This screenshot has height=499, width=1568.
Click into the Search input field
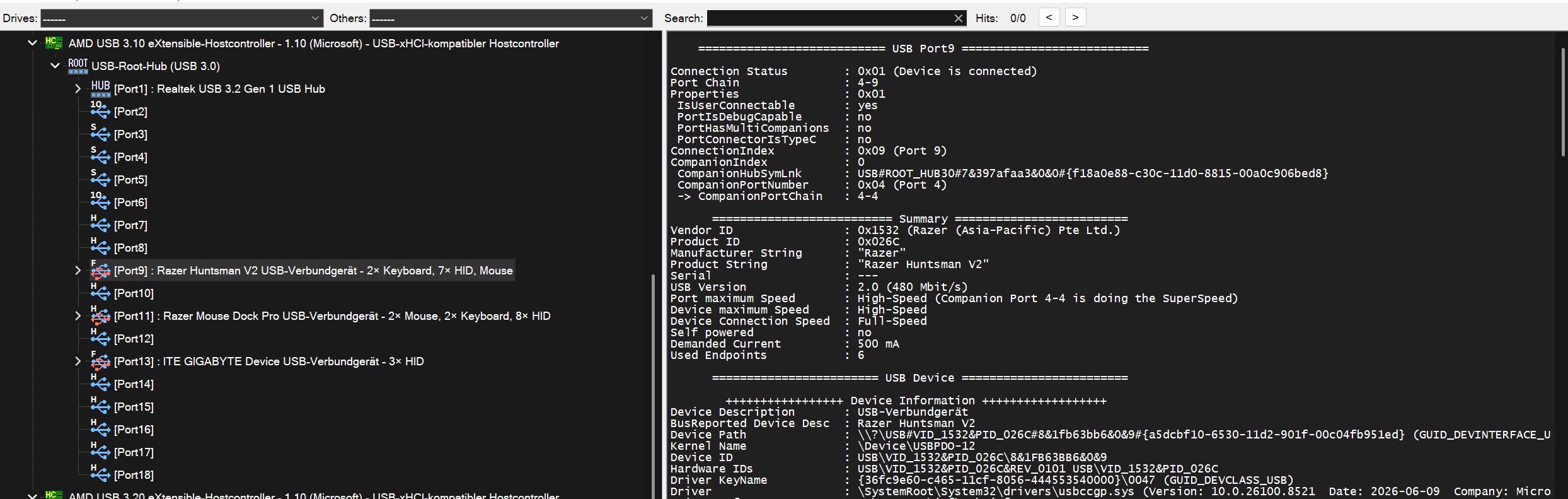829,18
